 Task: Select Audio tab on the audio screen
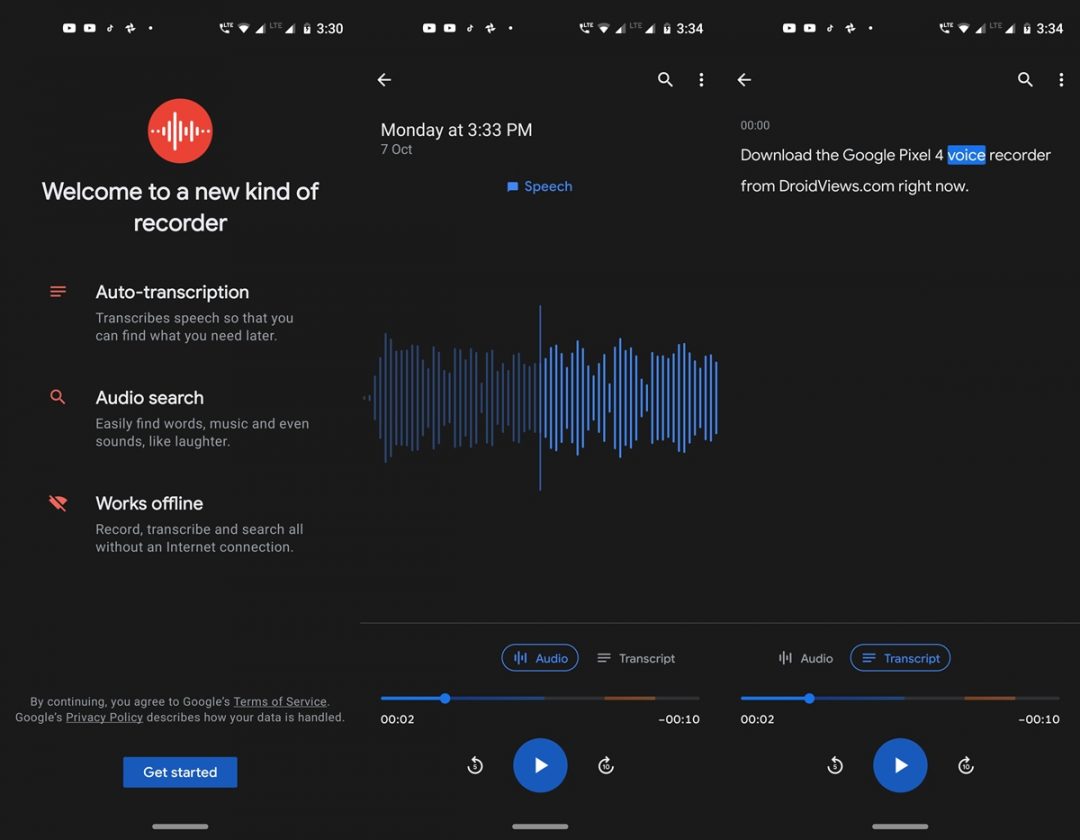540,658
